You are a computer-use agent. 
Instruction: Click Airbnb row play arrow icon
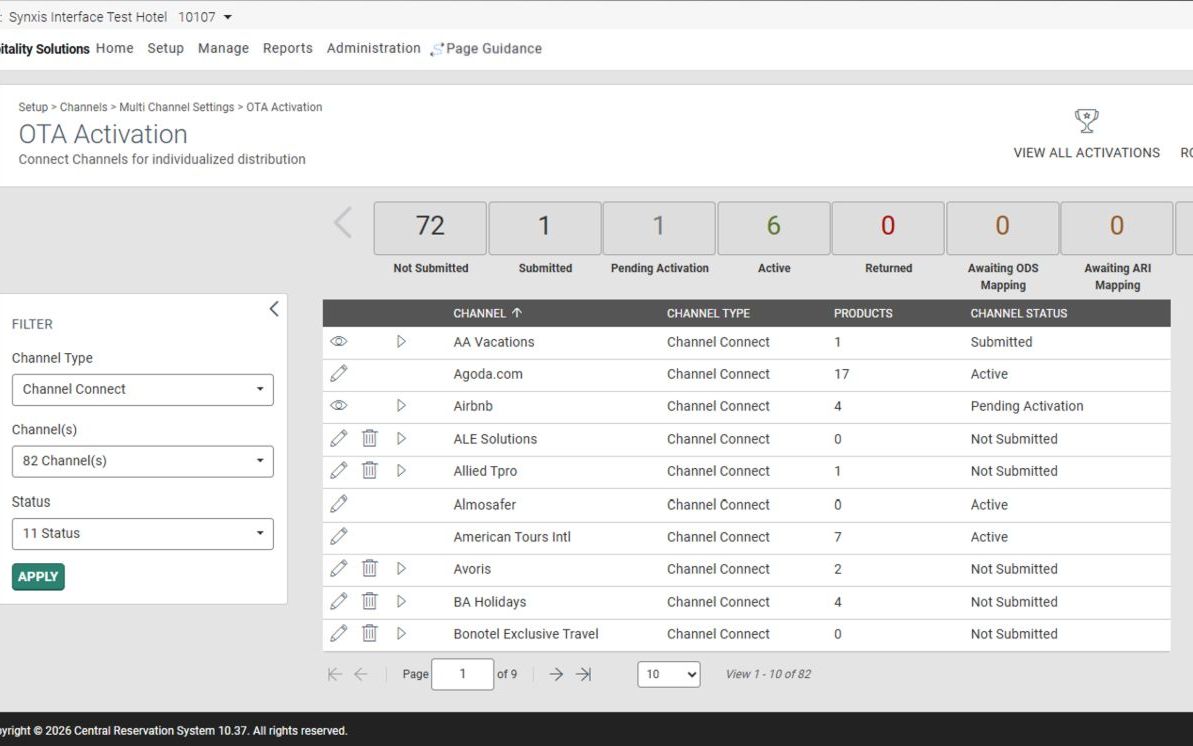[x=401, y=406]
